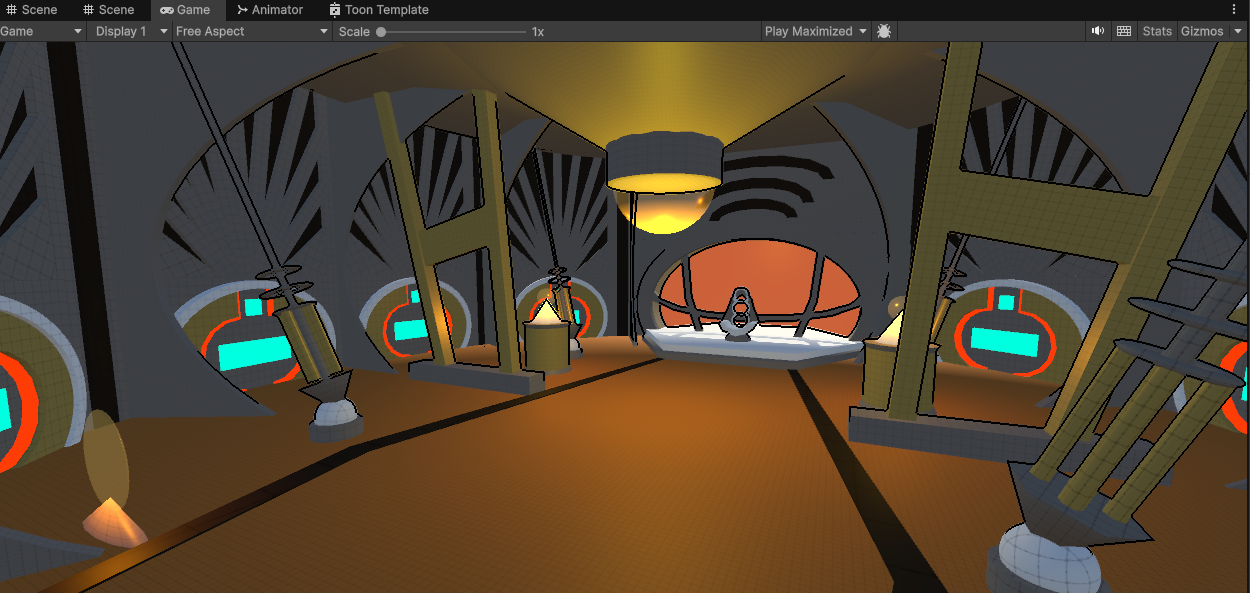
Task: Toggle the Stats overlay button
Action: 1157,31
